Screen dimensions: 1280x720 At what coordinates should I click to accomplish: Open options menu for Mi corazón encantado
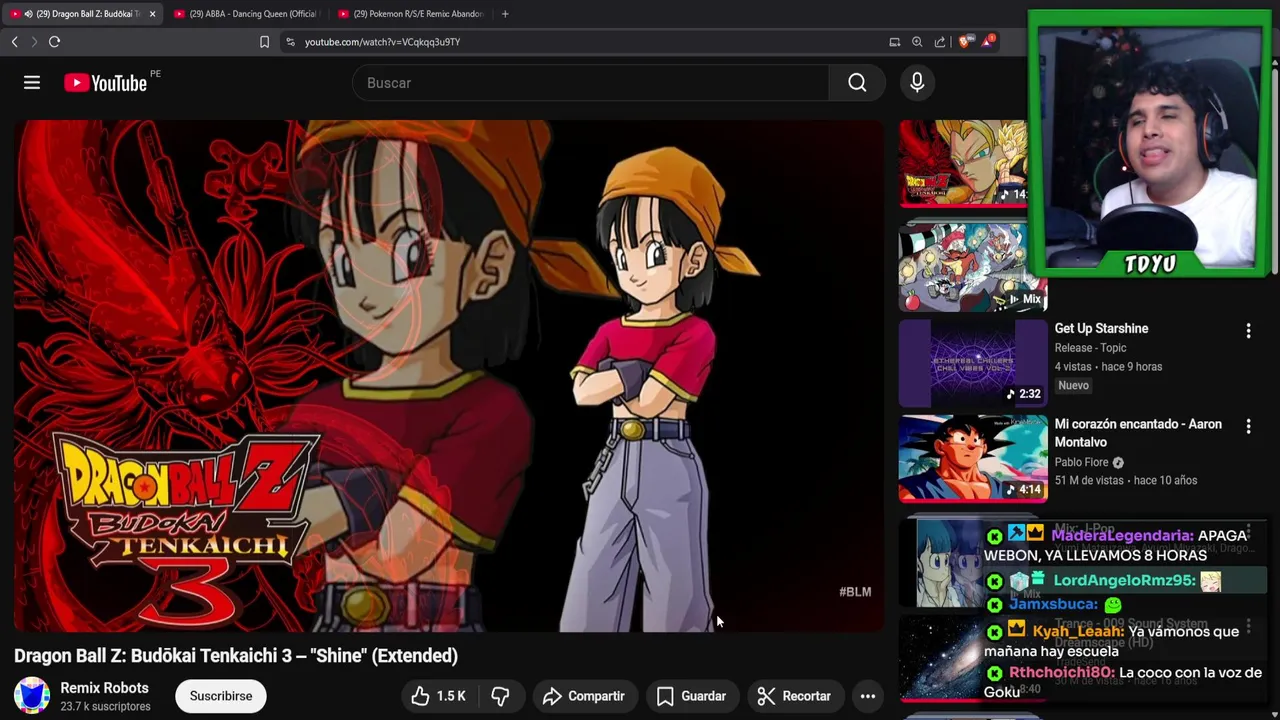[1248, 427]
